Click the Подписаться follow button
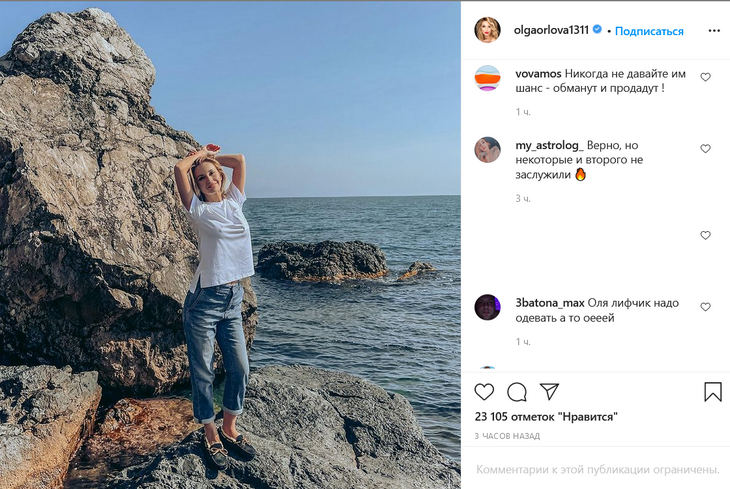730x489 pixels. coord(649,31)
